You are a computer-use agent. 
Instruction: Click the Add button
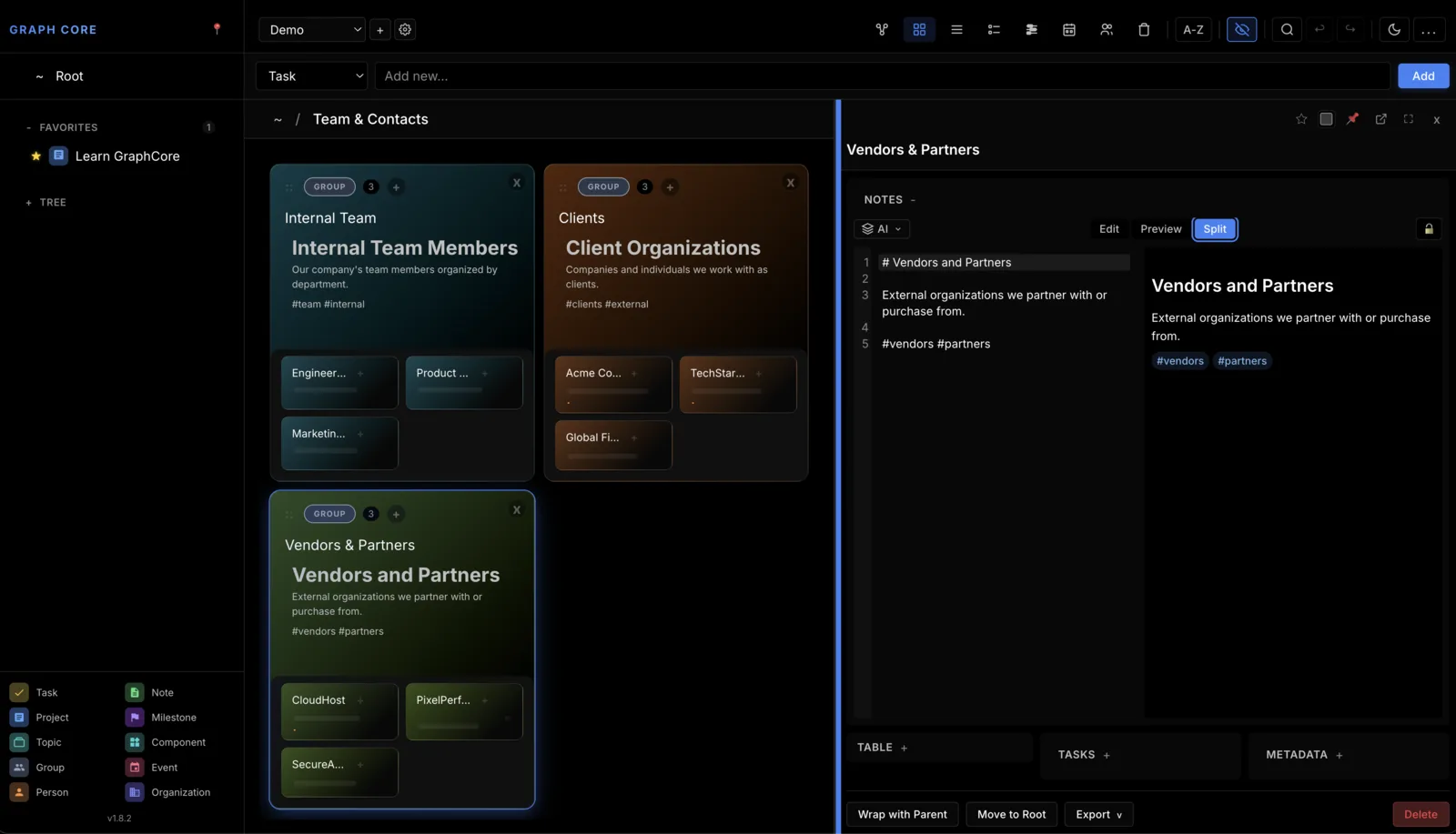click(1423, 76)
